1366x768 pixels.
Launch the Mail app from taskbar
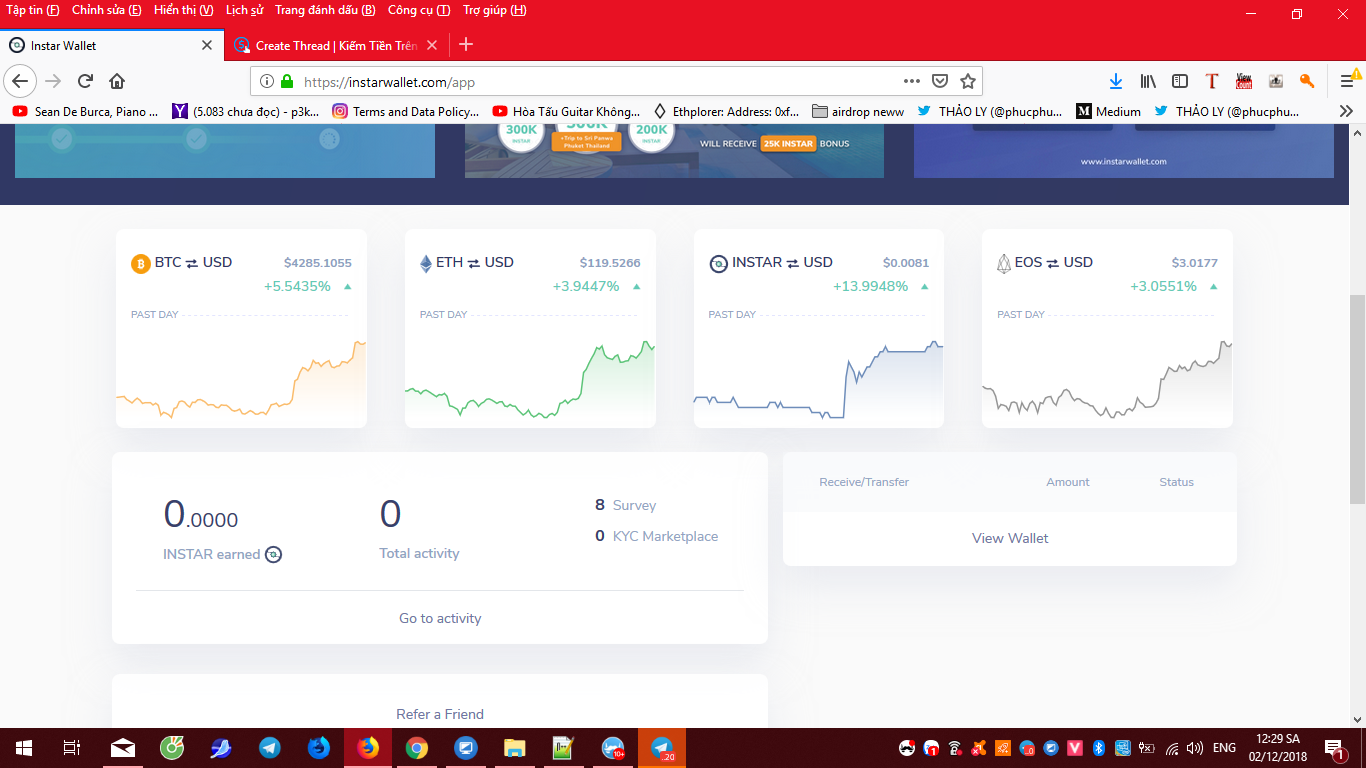(x=123, y=748)
